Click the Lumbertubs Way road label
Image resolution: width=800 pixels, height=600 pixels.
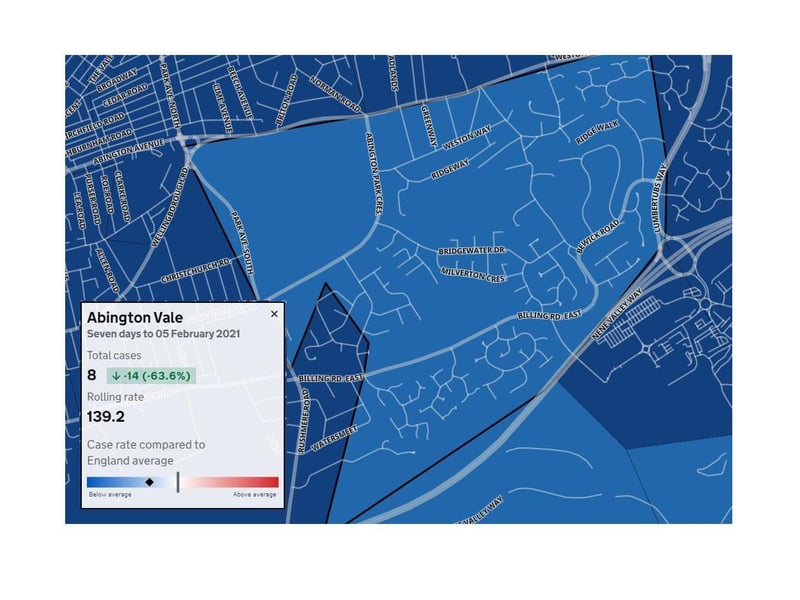(659, 198)
